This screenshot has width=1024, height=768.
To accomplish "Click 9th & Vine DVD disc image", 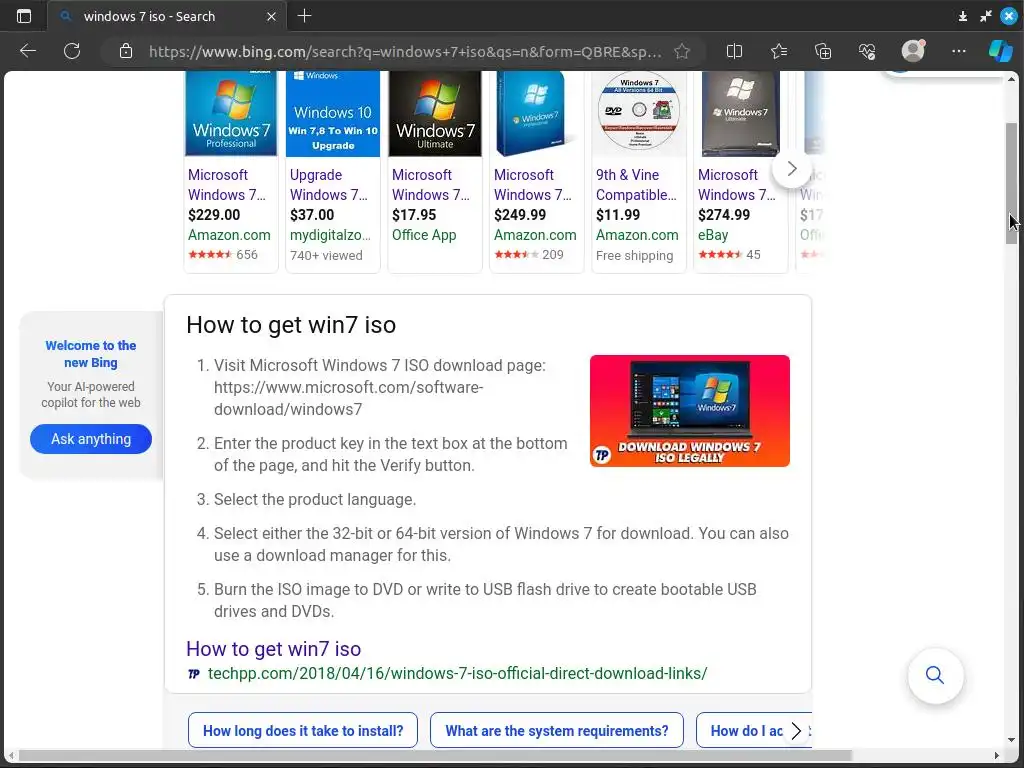I will click(639, 110).
